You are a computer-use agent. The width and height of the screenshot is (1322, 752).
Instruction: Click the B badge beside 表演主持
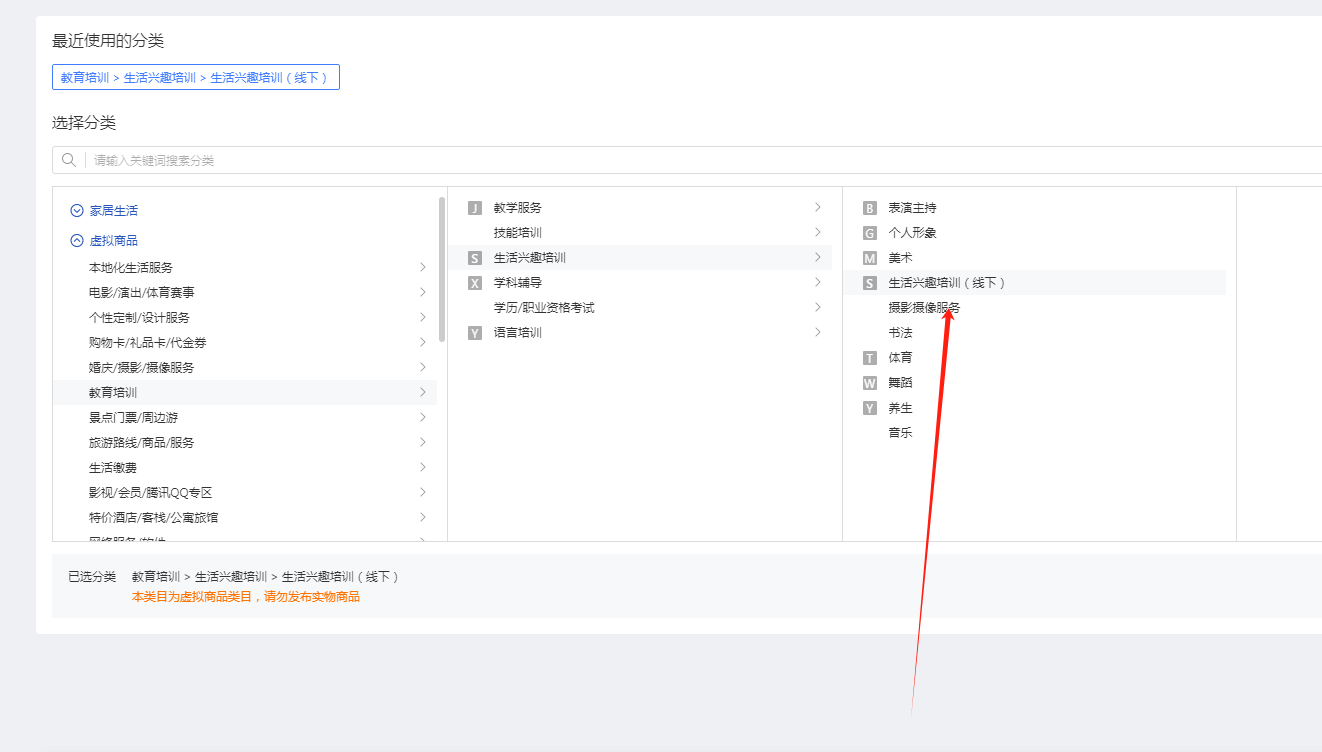pos(870,208)
